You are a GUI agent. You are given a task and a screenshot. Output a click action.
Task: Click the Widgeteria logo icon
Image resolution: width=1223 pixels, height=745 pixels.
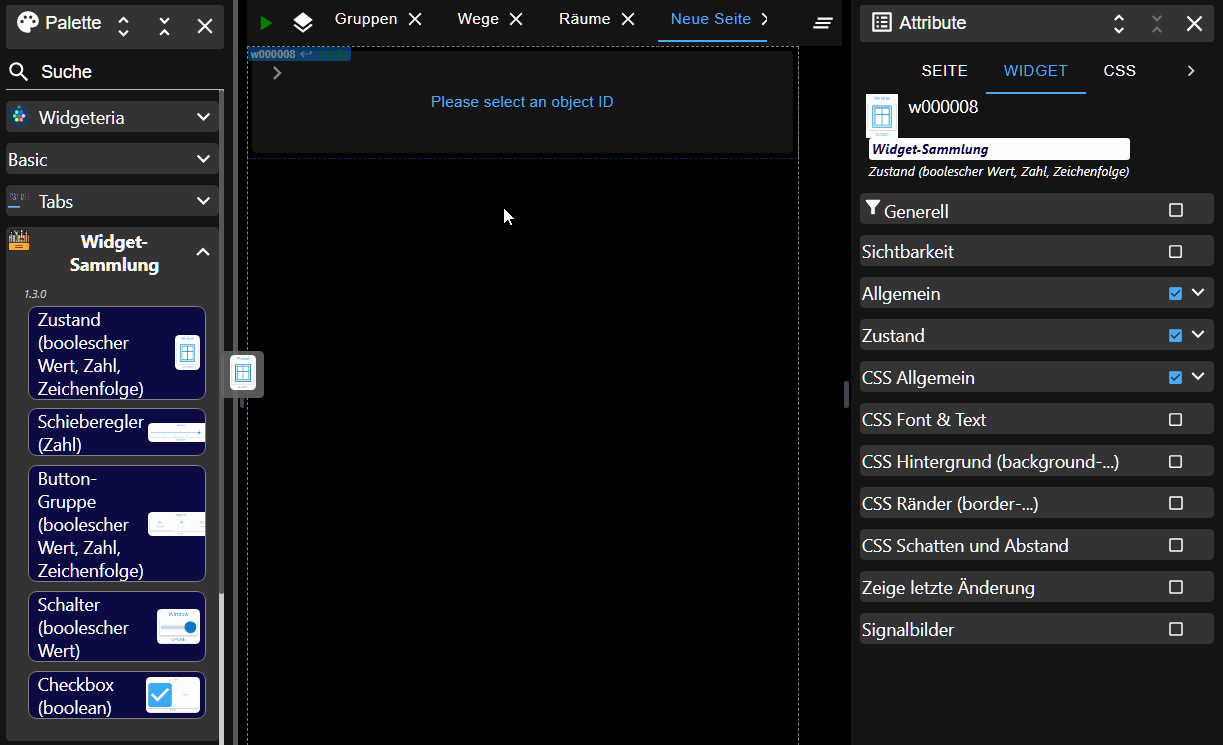(x=19, y=117)
